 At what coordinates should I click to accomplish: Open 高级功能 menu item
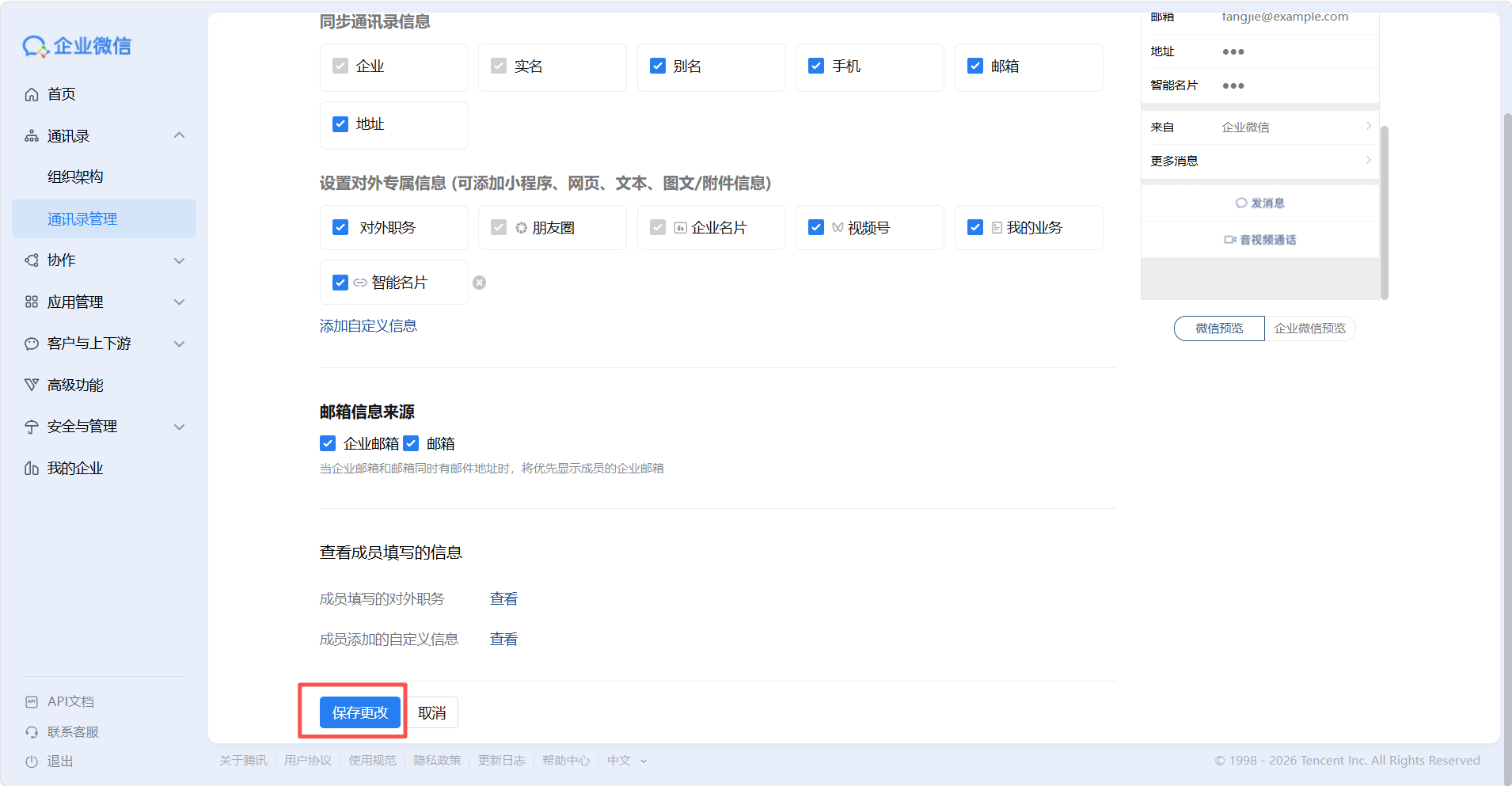(104, 385)
